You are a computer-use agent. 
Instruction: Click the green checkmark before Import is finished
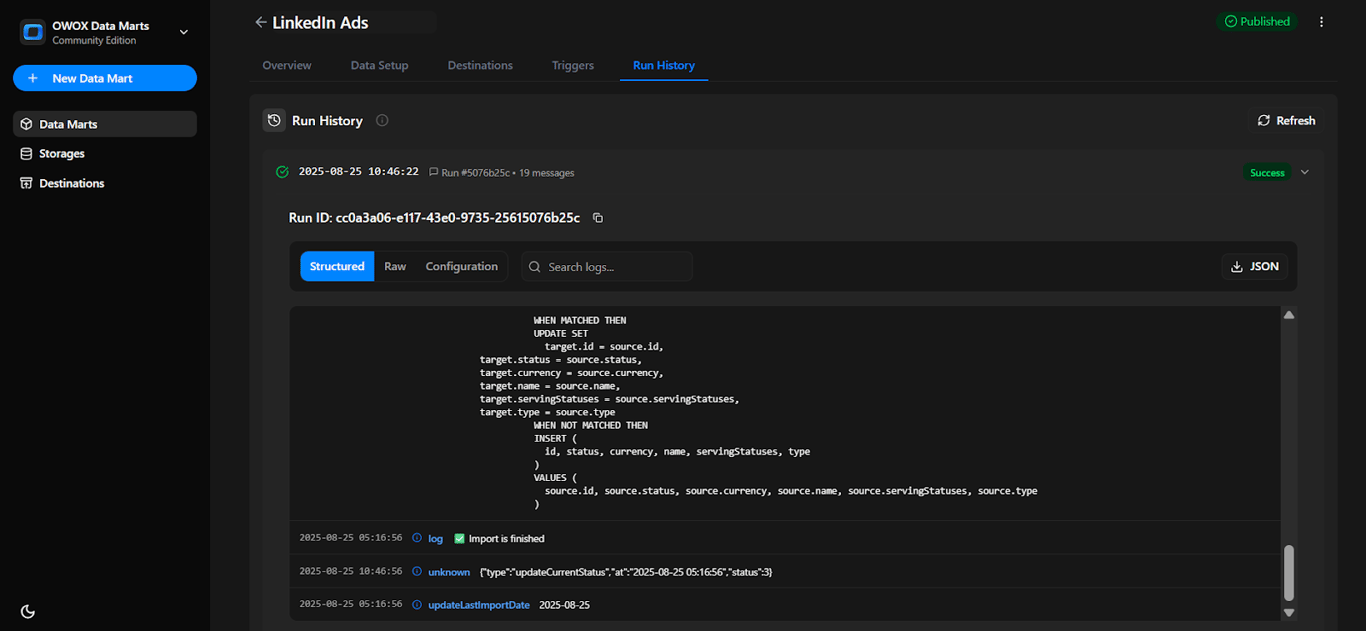[x=460, y=538]
